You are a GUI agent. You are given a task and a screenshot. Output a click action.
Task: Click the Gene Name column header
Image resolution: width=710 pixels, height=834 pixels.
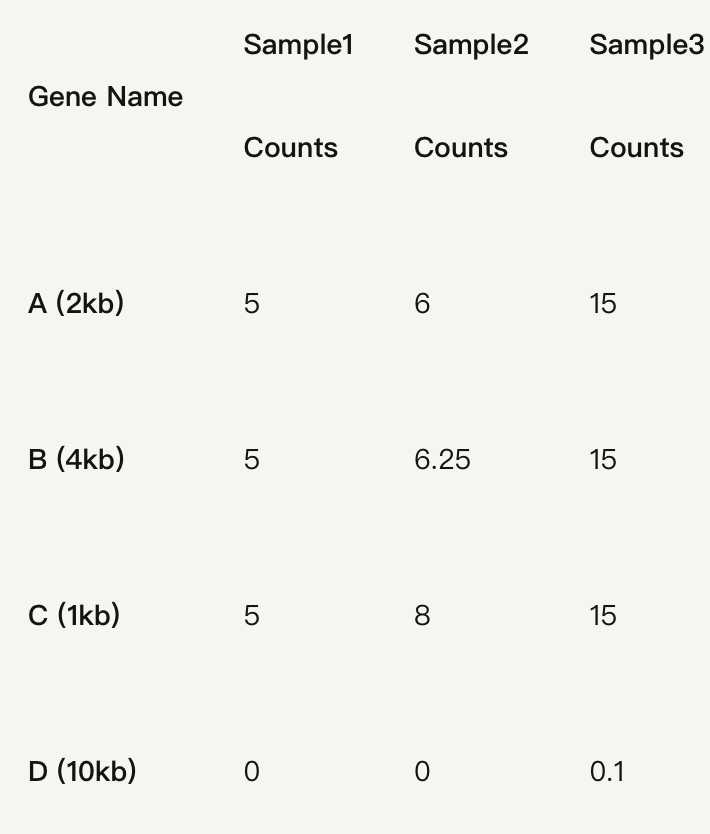coord(105,97)
